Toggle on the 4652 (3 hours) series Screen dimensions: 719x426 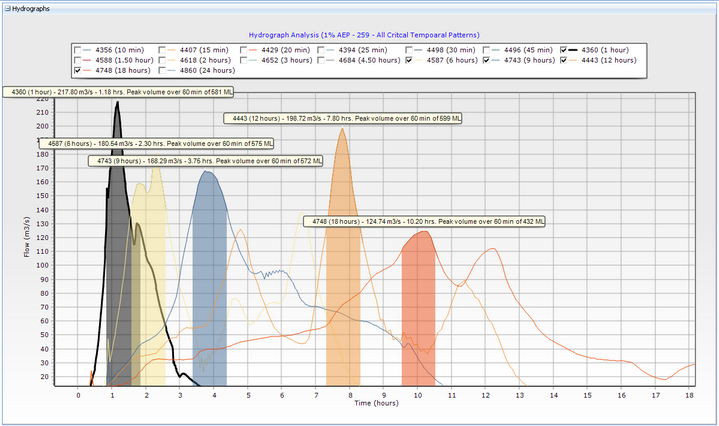[245, 61]
